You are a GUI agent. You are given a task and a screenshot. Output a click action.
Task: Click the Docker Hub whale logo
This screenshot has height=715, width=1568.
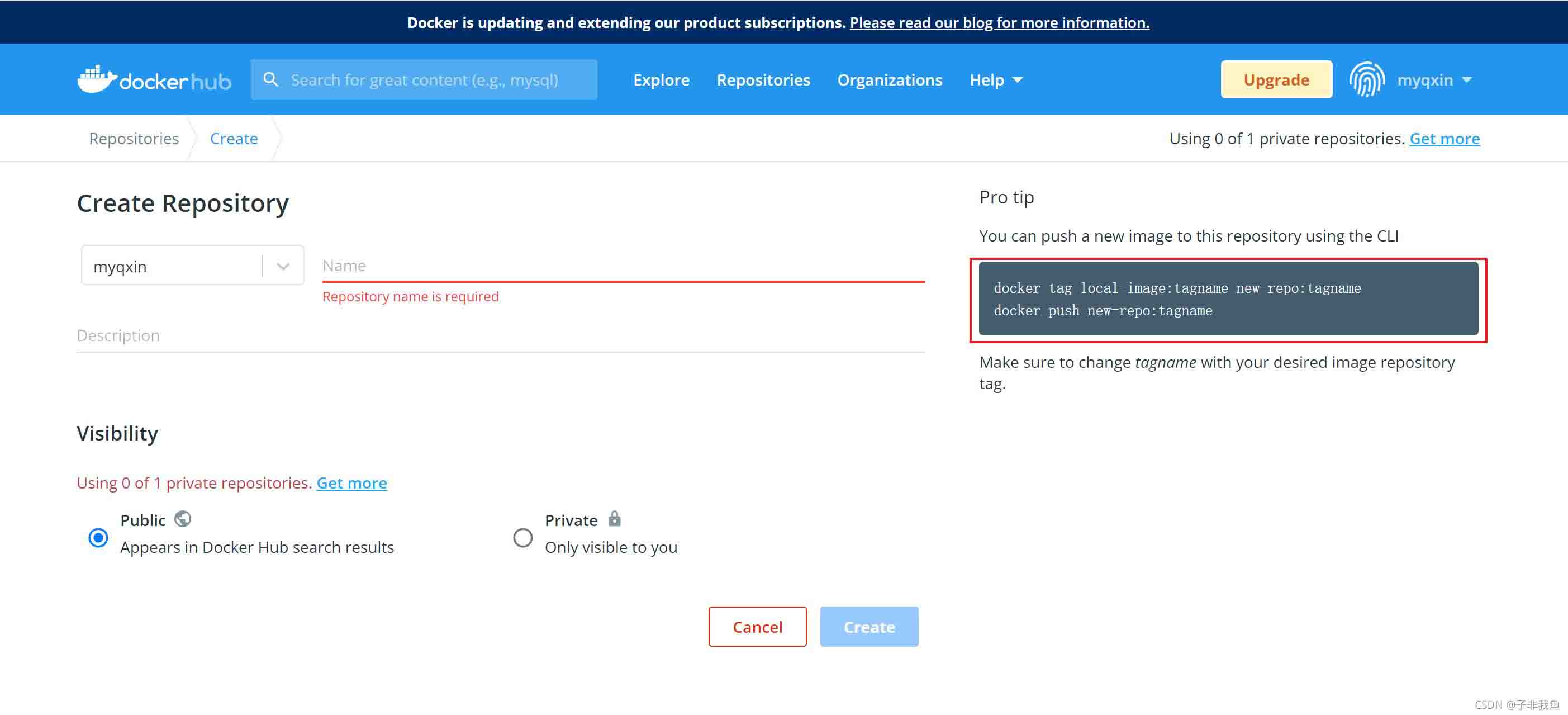pos(154,79)
